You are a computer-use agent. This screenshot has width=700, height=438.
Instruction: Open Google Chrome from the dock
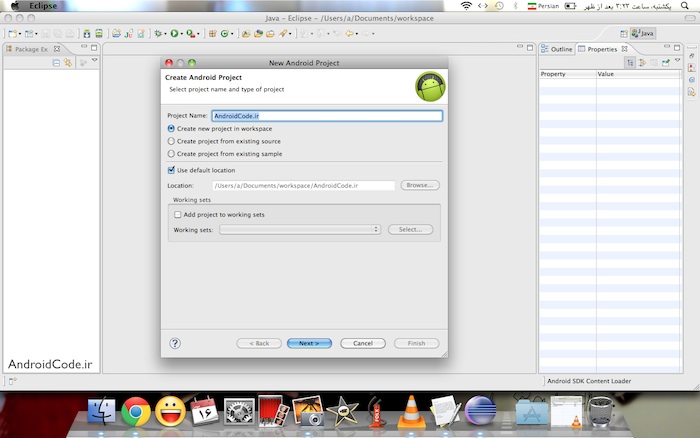(x=136, y=411)
